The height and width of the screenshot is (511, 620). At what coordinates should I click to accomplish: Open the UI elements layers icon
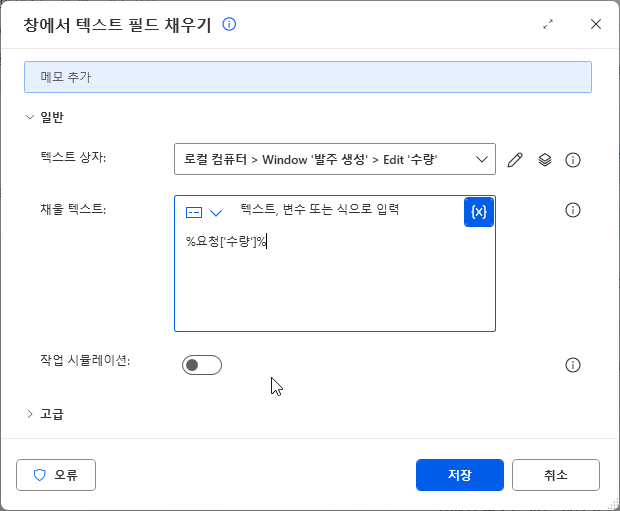coord(544,160)
